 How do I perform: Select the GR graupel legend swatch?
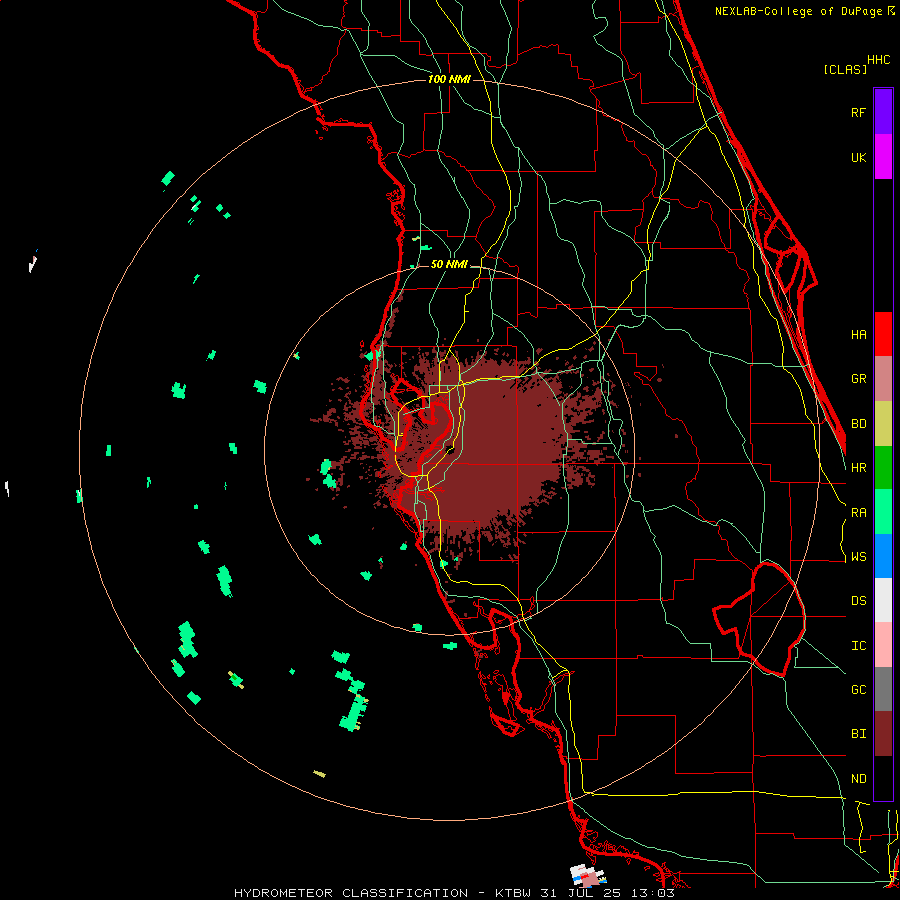[883, 379]
